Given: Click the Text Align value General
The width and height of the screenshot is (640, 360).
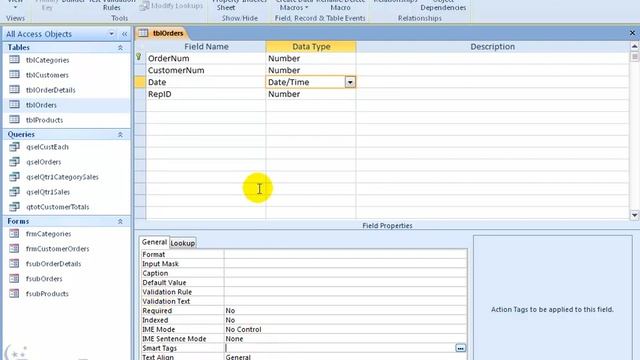Looking at the screenshot, I should tap(345, 357).
